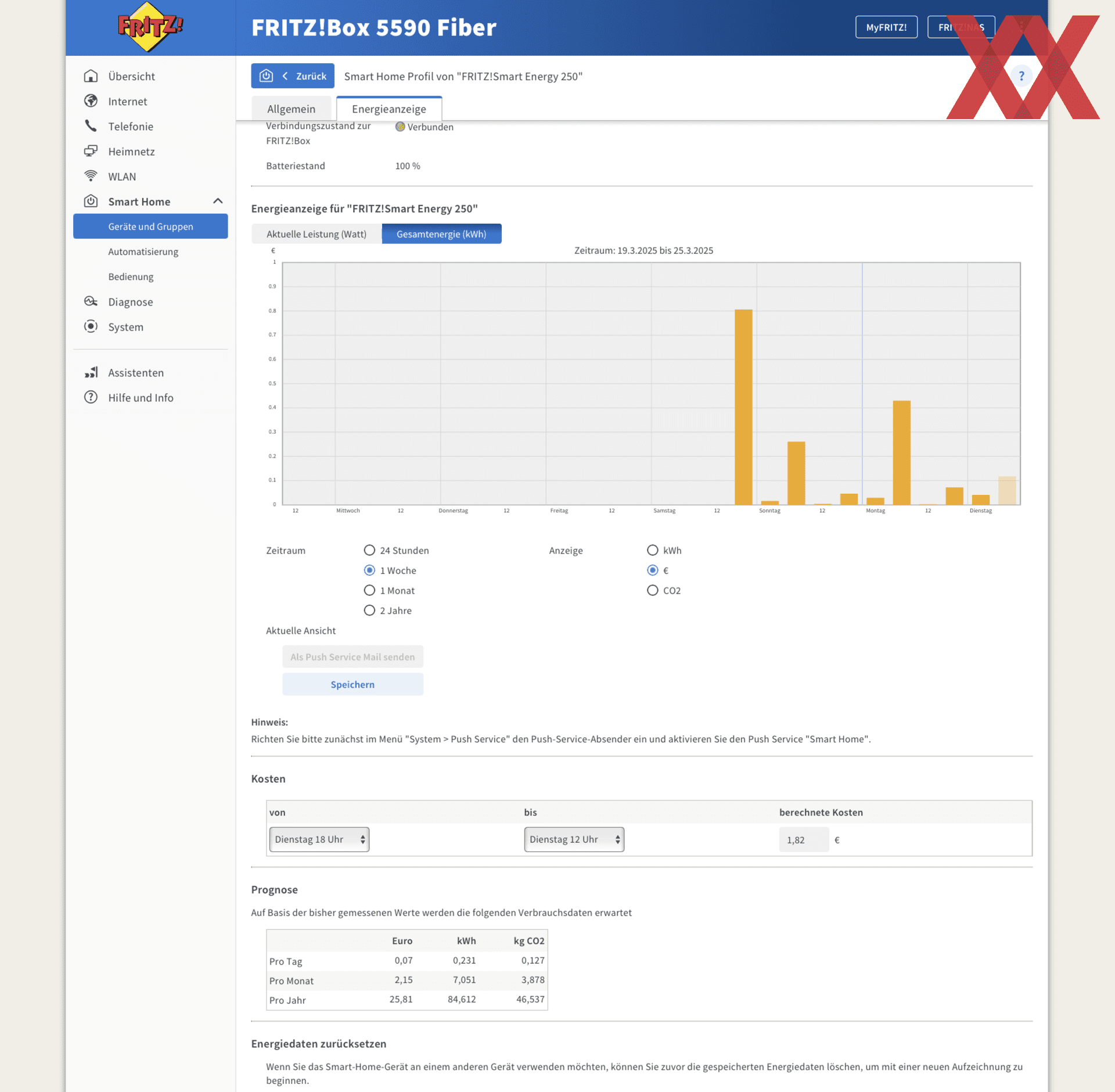Select the 24 Stunden time range

(369, 550)
